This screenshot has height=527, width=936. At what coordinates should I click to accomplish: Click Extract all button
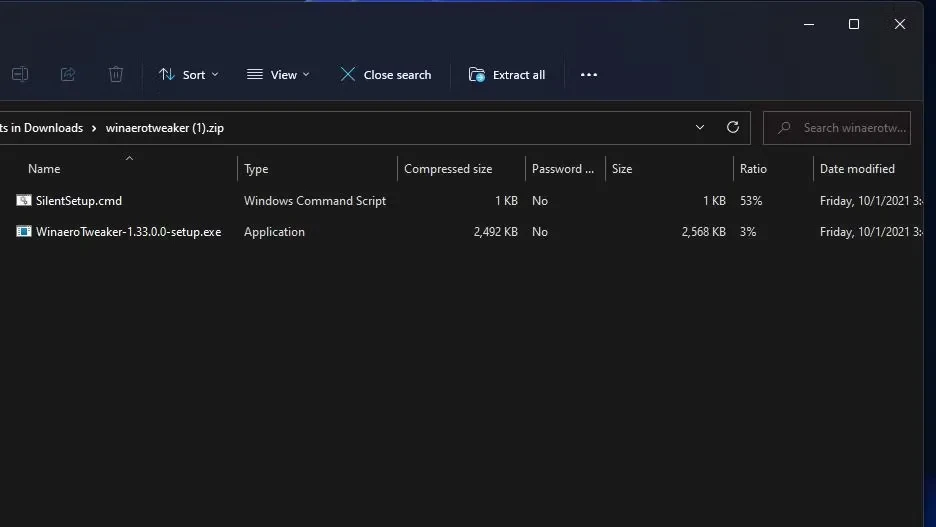[x=507, y=75]
